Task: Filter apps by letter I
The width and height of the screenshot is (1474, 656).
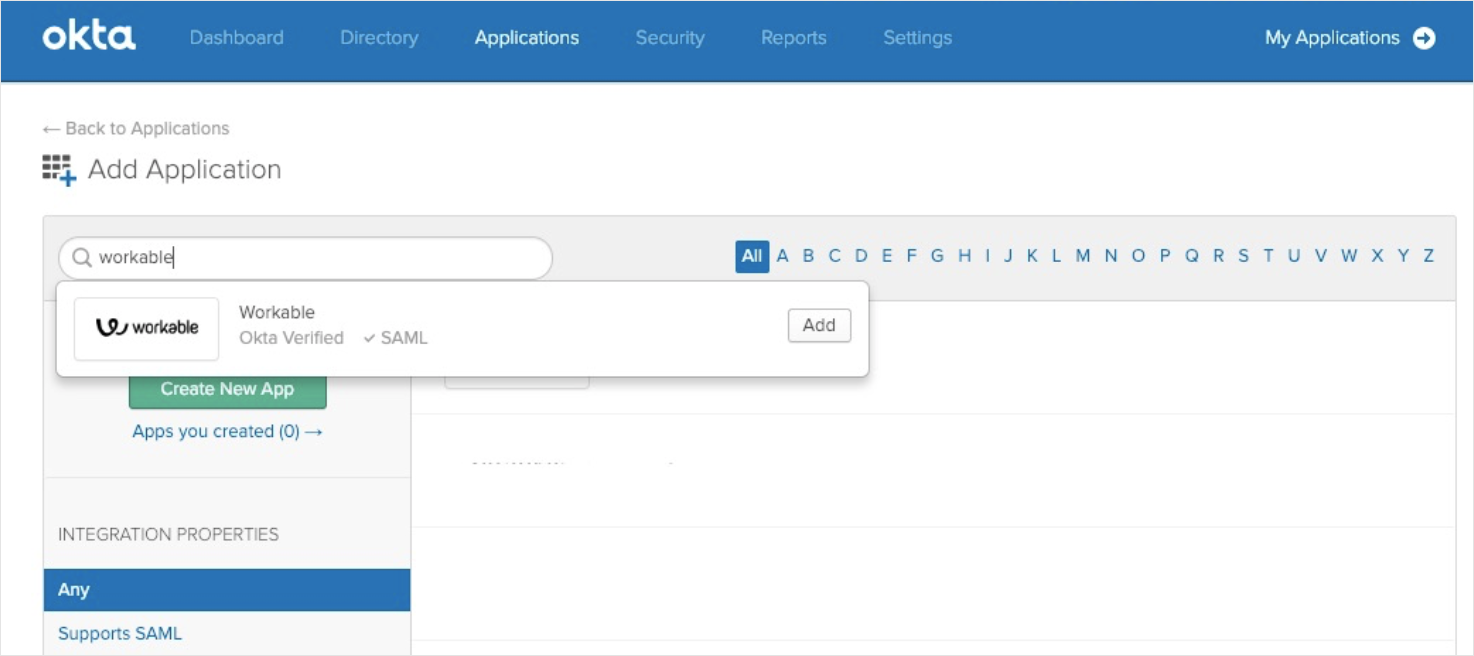Action: [987, 256]
